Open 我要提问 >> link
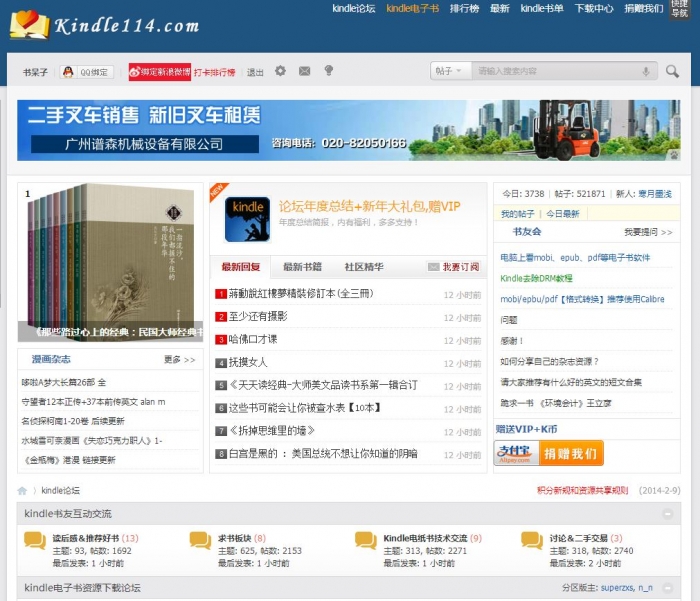Image resolution: width=700 pixels, height=601 pixels. click(x=648, y=232)
